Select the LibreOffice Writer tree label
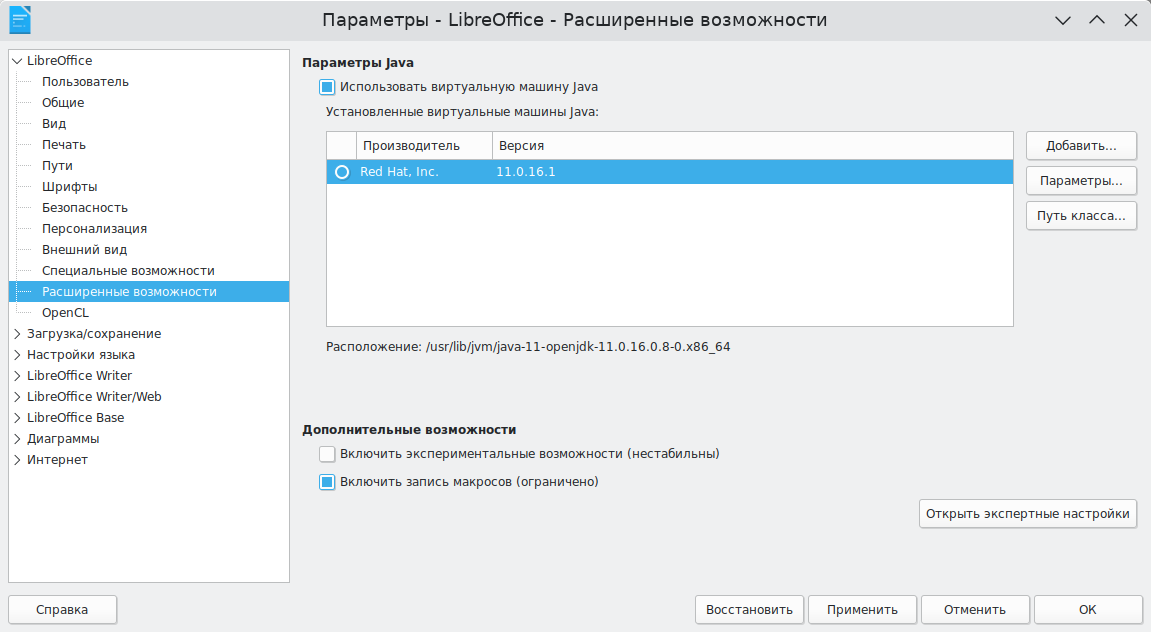The width and height of the screenshot is (1151, 632). coord(79,376)
